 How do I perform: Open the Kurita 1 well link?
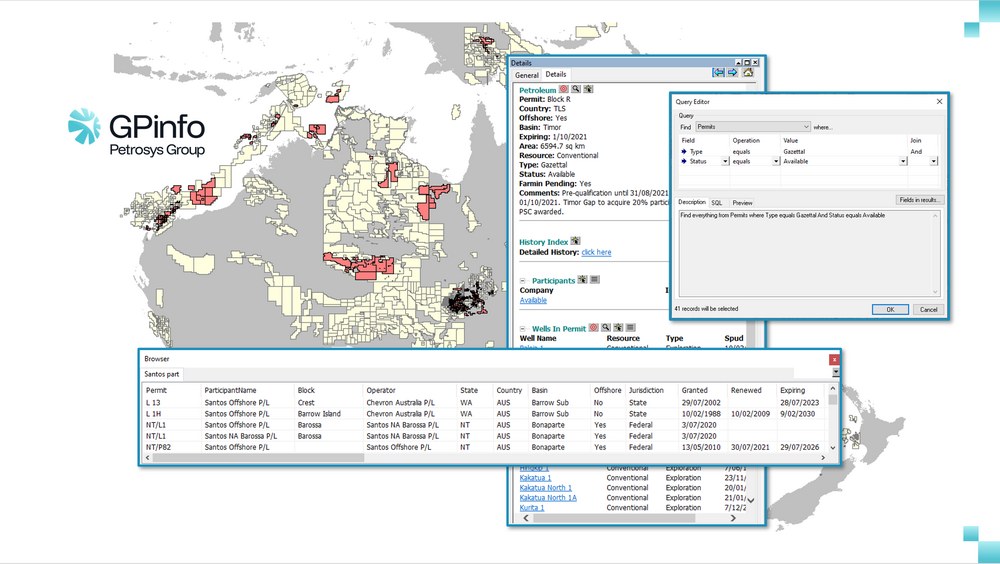click(532, 508)
